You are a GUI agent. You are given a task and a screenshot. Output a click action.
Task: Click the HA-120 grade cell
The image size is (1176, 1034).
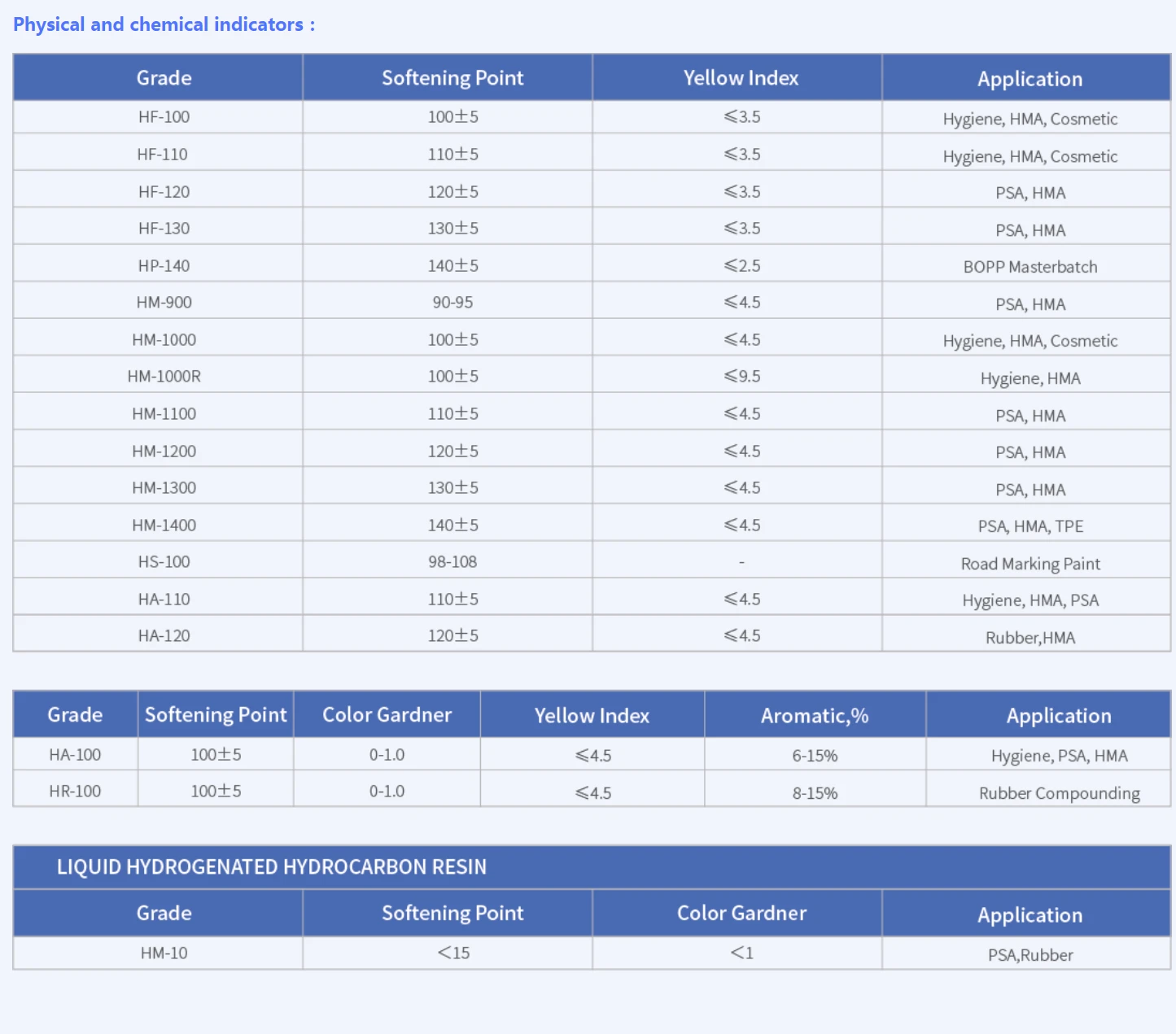164,636
